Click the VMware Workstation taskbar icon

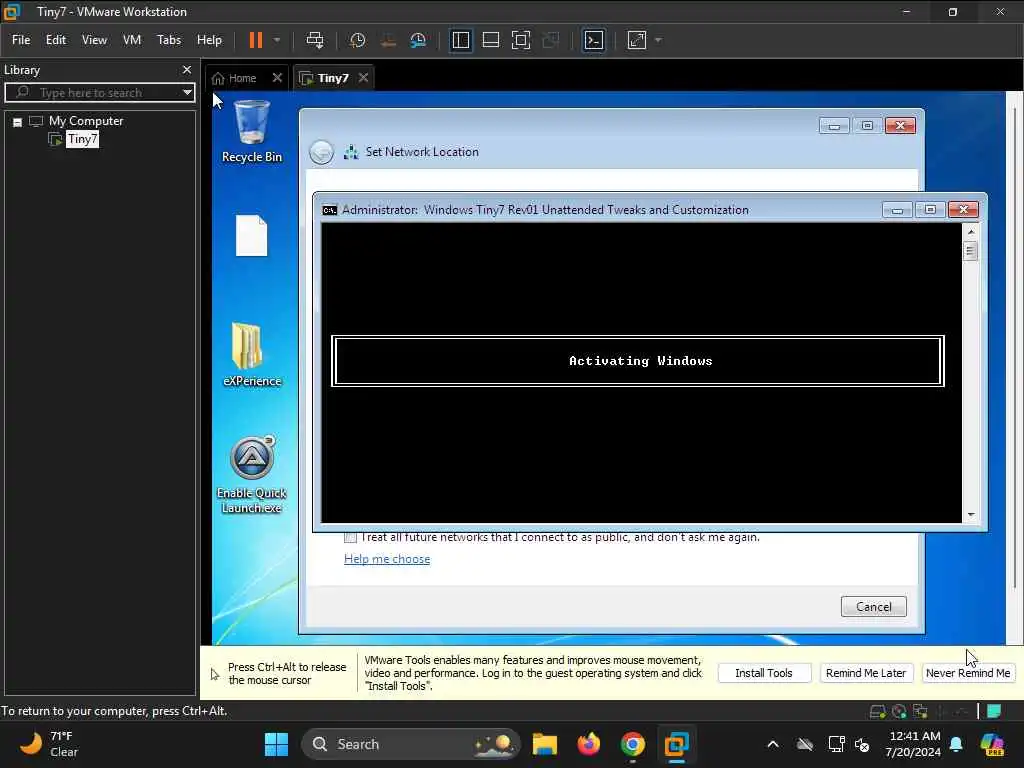coord(677,744)
